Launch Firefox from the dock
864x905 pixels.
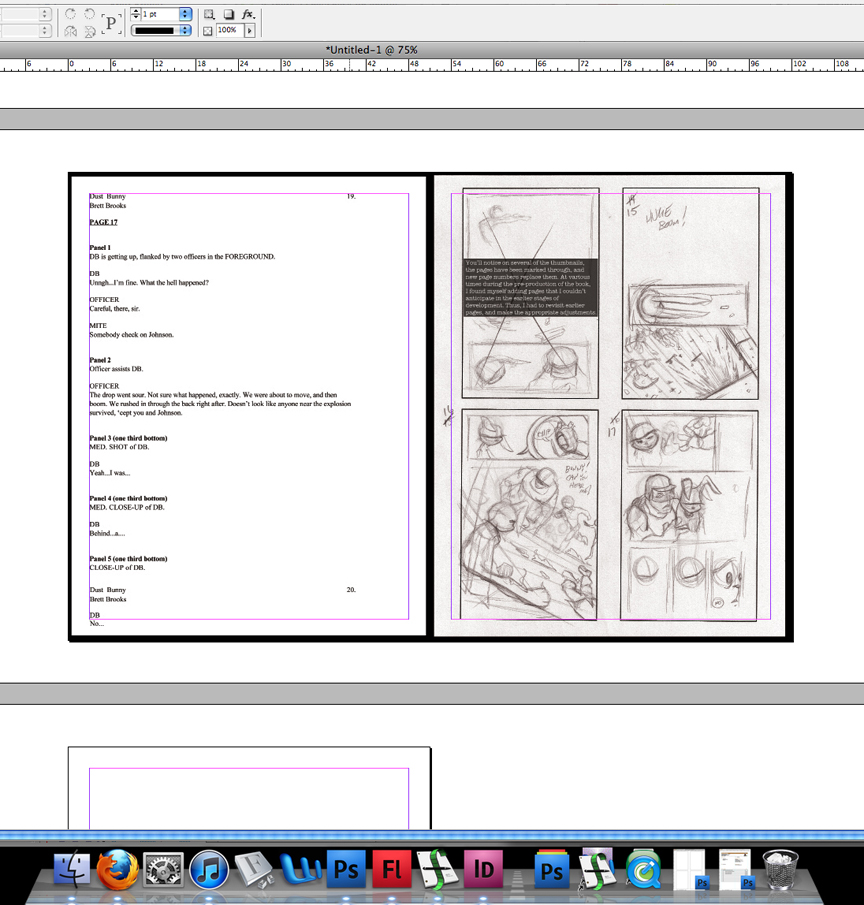coord(118,870)
